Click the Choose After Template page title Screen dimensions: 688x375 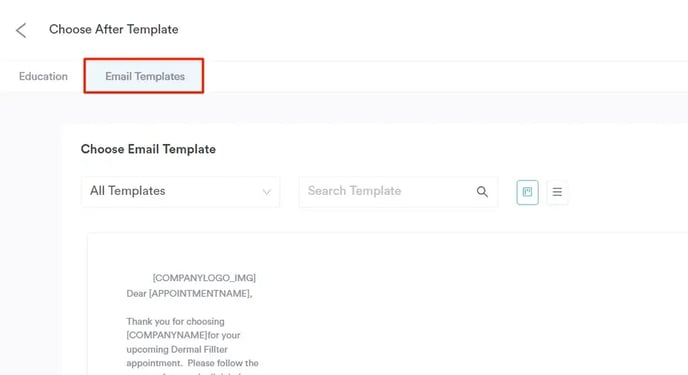pyautogui.click(x=114, y=29)
